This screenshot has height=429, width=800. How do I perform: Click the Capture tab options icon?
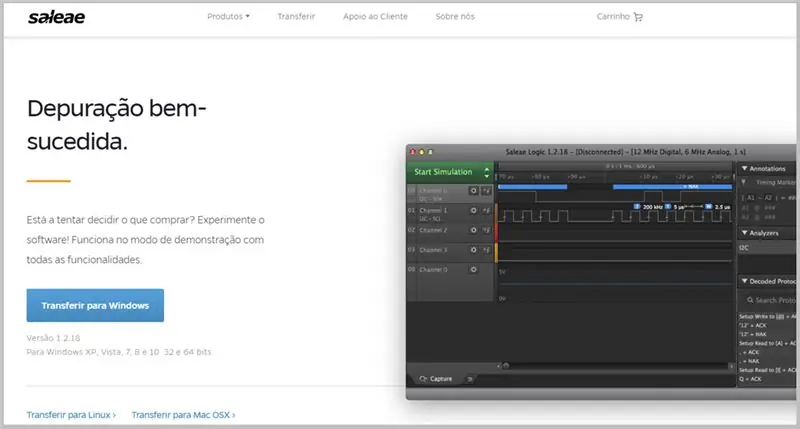[x=469, y=379]
